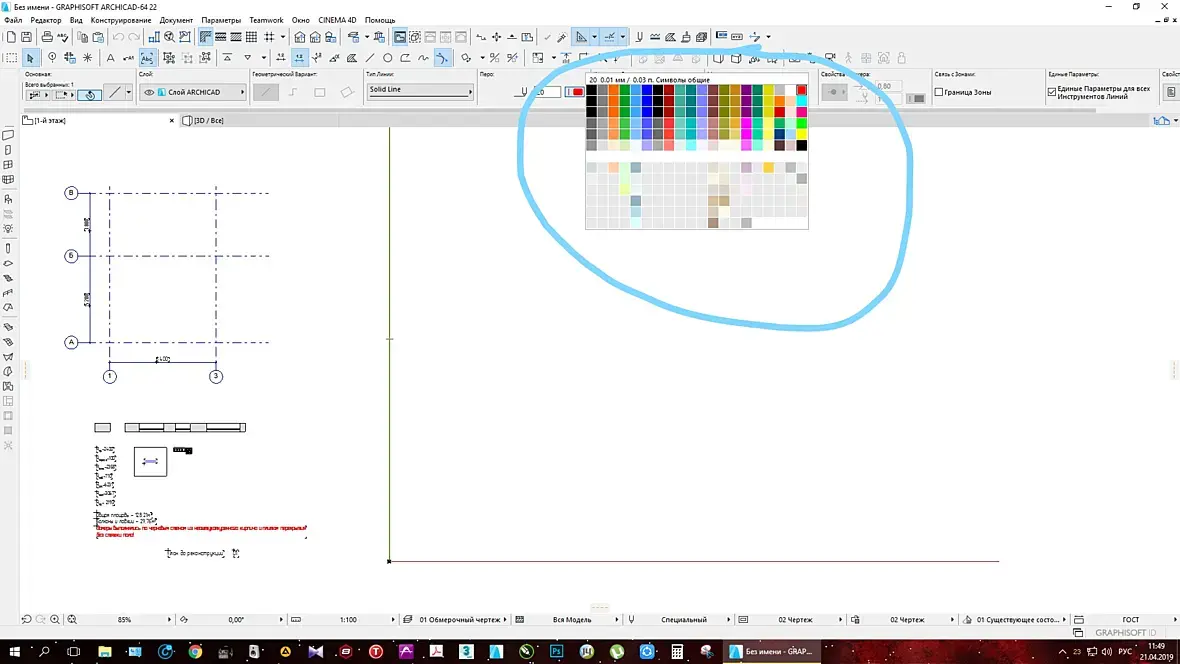The height and width of the screenshot is (664, 1180).
Task: Toggle the guide lines button
Action: [x=582, y=37]
